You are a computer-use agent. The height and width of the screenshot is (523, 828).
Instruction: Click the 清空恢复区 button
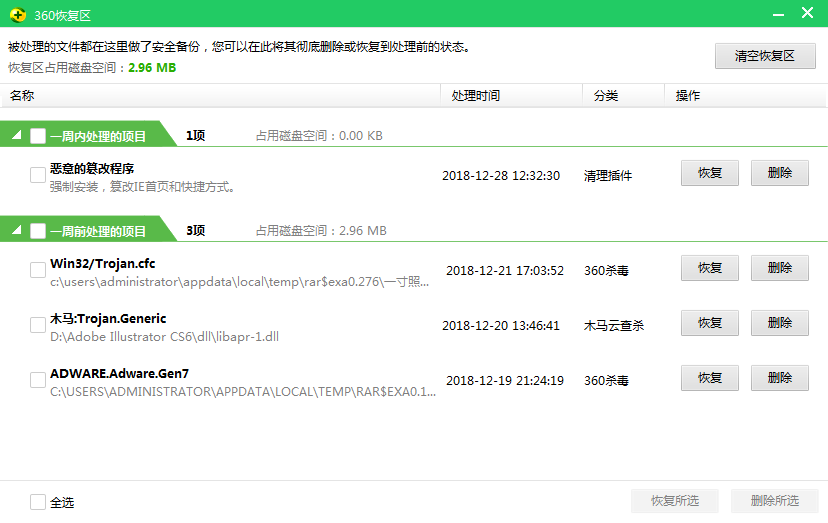(765, 56)
